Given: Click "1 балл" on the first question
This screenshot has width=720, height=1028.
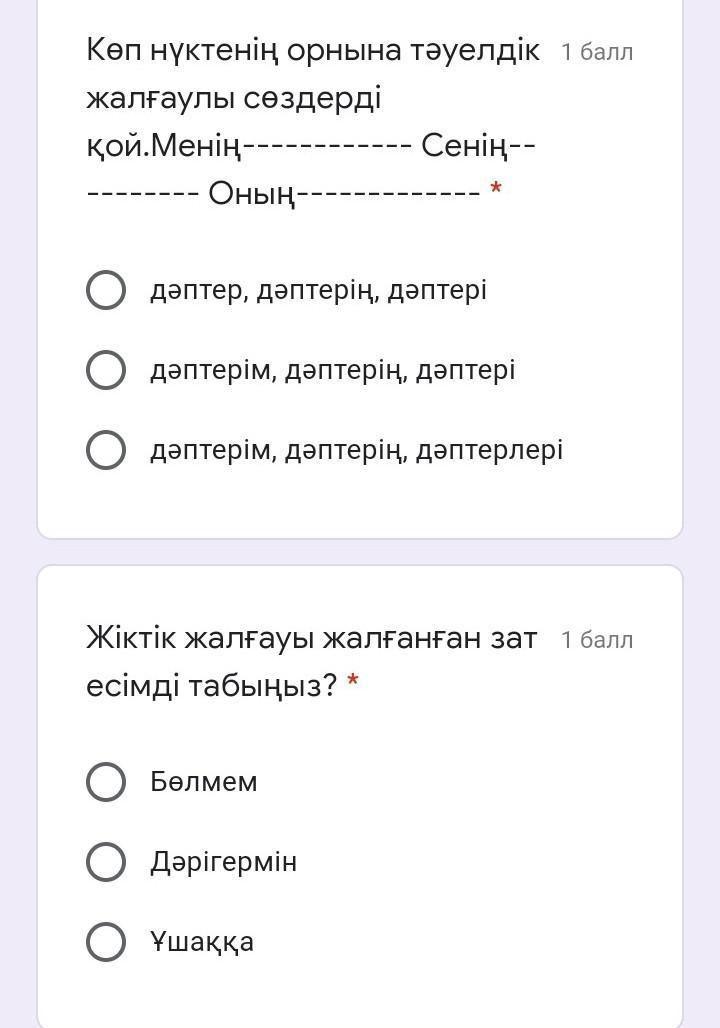Looking at the screenshot, I should pos(597,52).
